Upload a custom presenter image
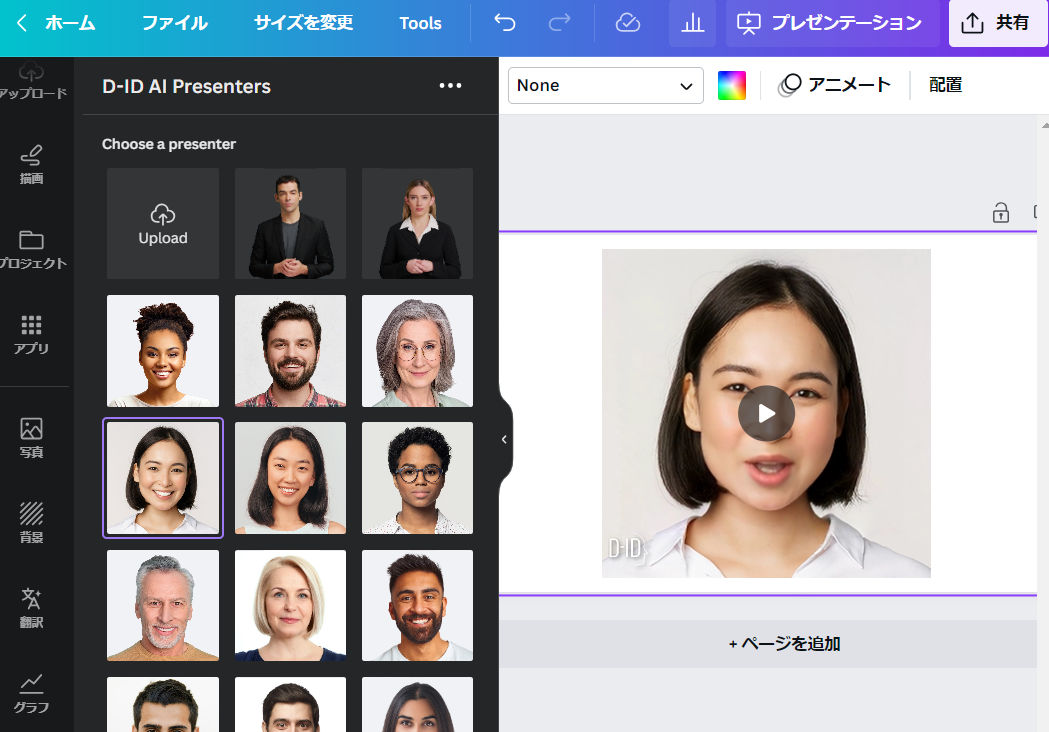 [163, 223]
